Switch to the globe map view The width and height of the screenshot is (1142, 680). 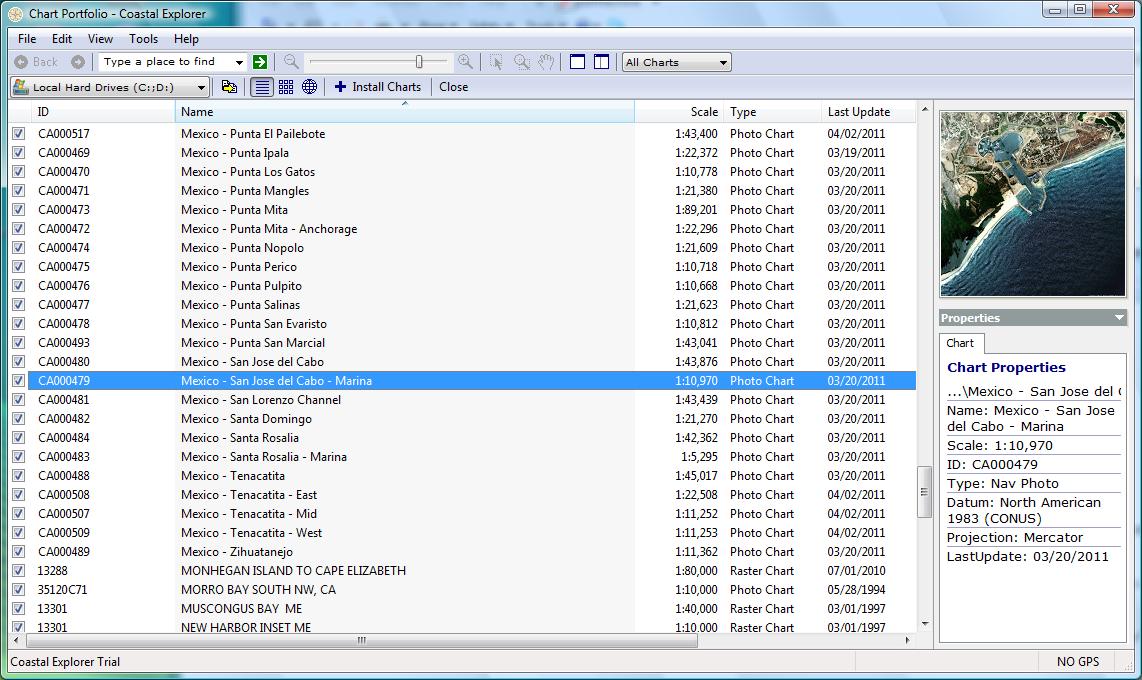(310, 87)
